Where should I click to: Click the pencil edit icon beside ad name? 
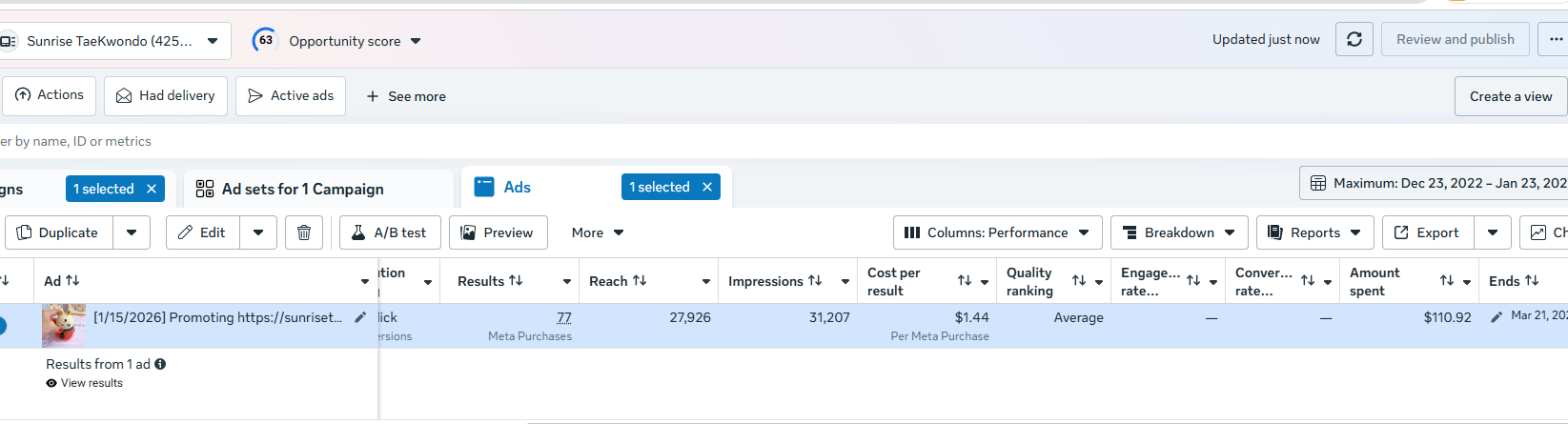[360, 317]
